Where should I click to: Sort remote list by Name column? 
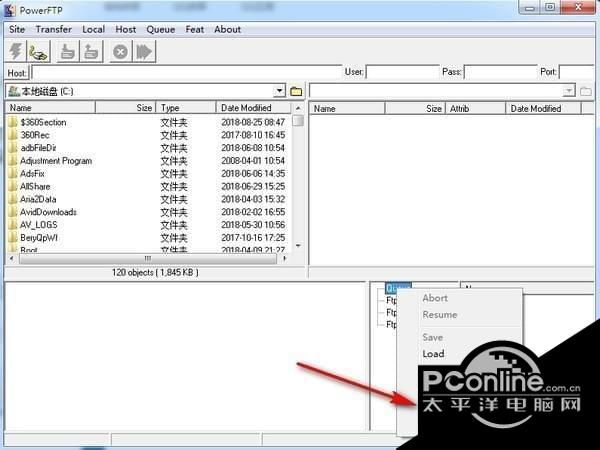pyautogui.click(x=347, y=109)
